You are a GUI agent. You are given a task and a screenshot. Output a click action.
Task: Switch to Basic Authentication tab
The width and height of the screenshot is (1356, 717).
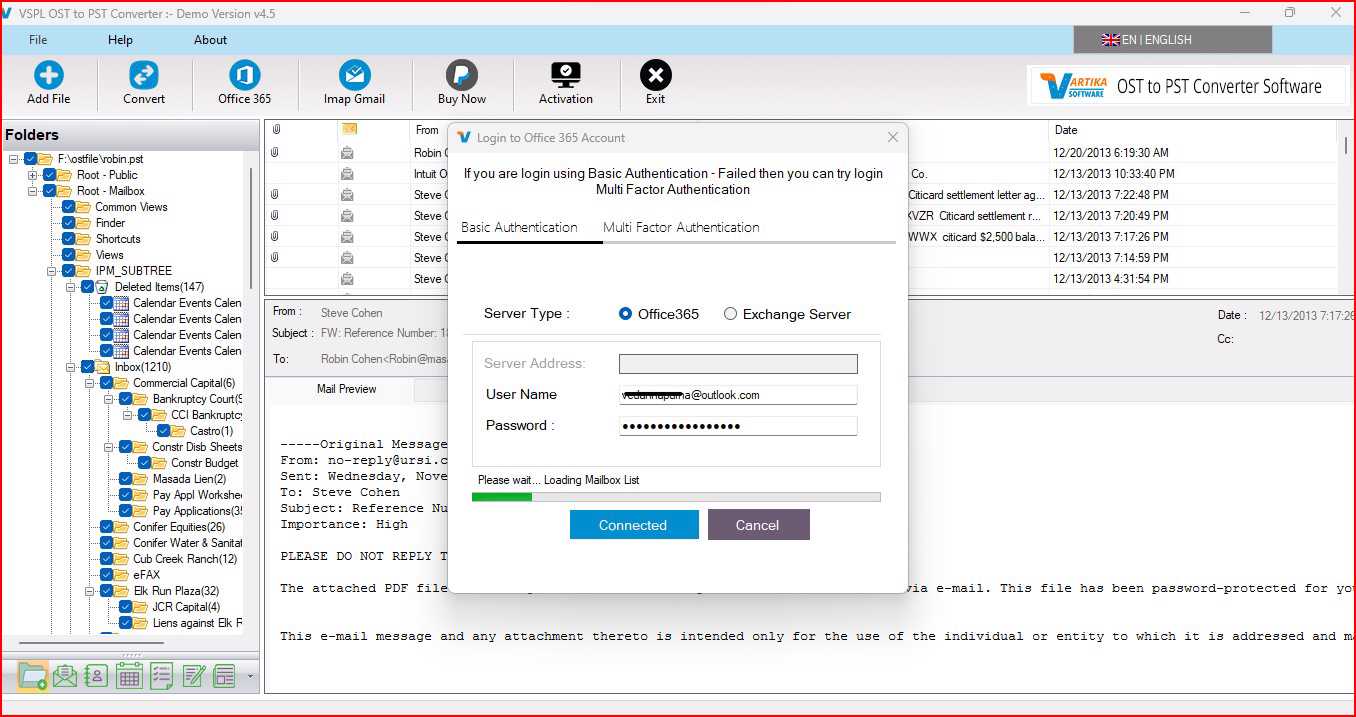(x=519, y=227)
